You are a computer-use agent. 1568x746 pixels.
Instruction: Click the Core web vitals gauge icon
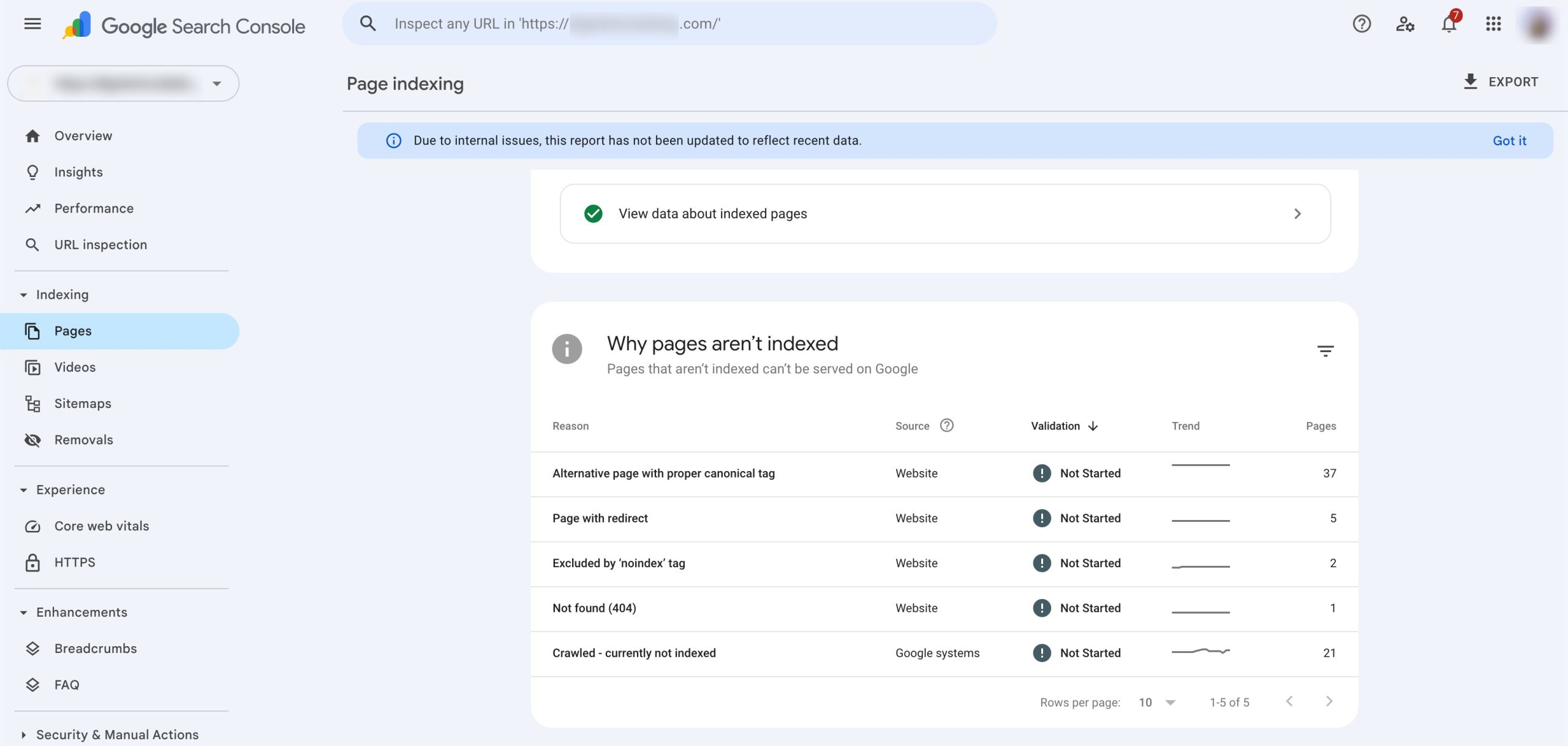click(x=34, y=526)
